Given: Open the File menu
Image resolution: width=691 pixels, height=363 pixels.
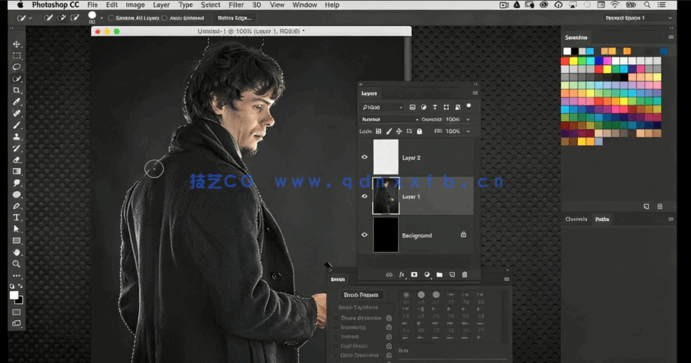Looking at the screenshot, I should [93, 5].
